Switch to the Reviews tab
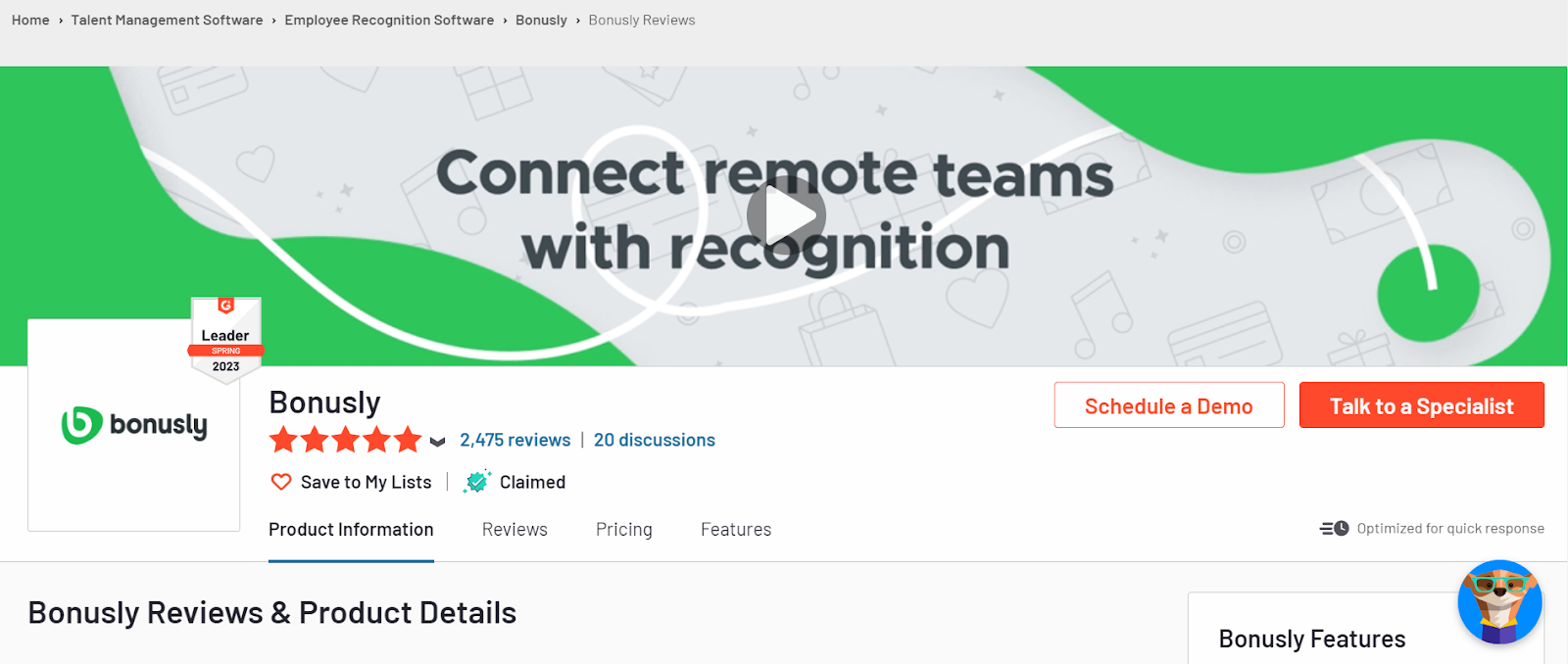The image size is (1568, 664). (514, 529)
